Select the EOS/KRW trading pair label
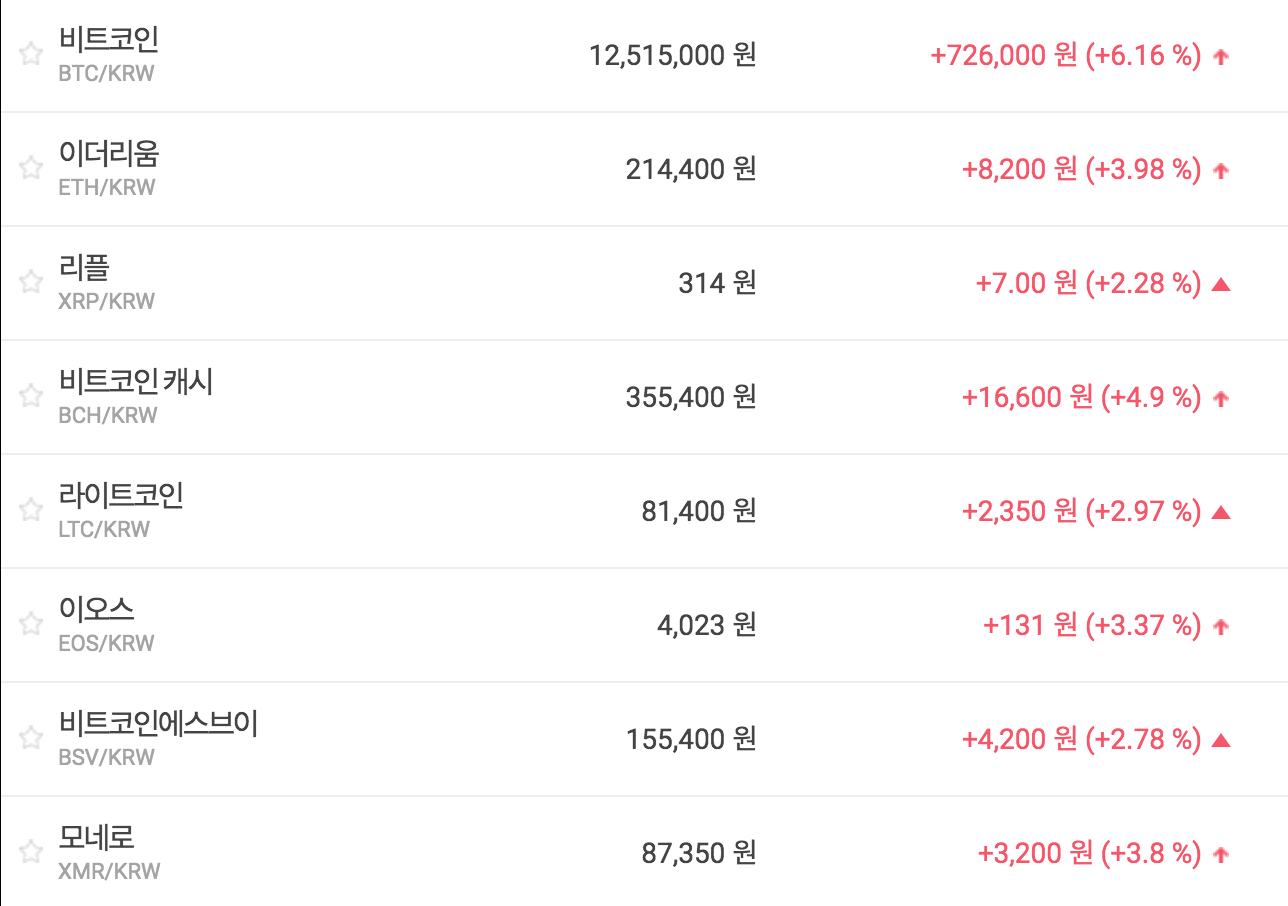 107,643
